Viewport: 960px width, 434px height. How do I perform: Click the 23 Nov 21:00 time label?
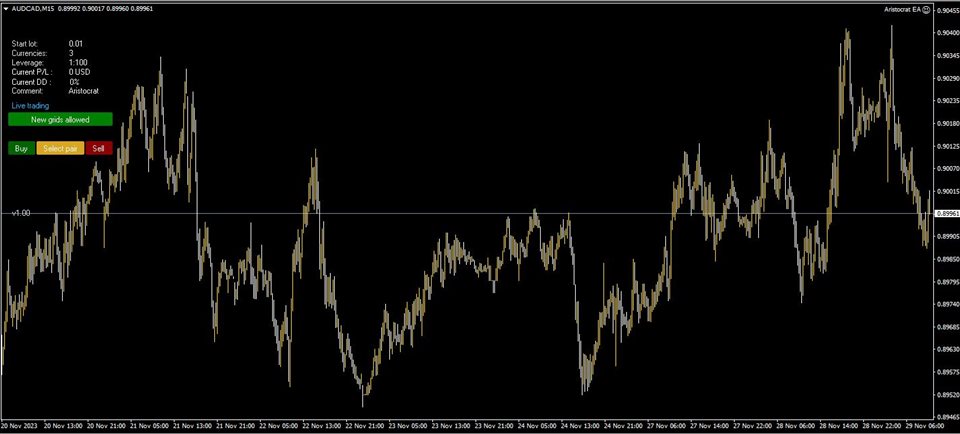[x=494, y=425]
